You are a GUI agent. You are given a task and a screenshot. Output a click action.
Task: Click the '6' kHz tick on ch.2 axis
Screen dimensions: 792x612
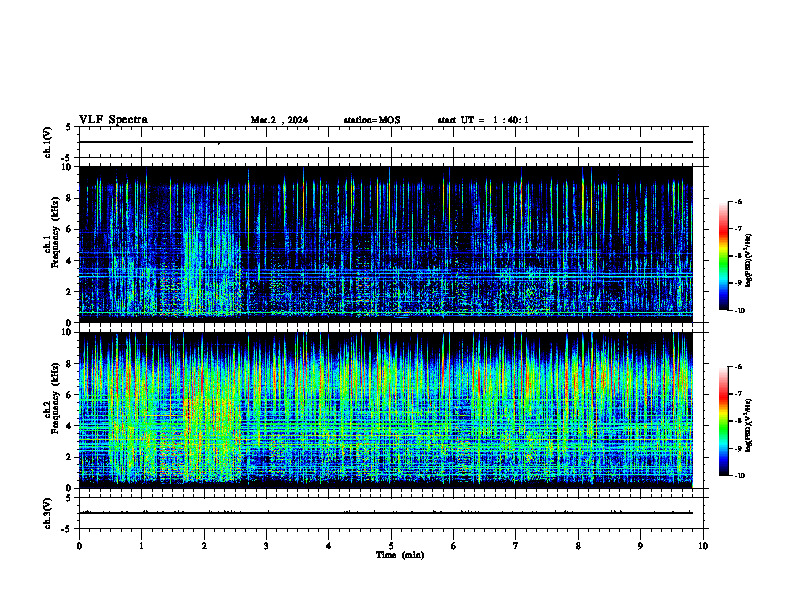[70, 395]
